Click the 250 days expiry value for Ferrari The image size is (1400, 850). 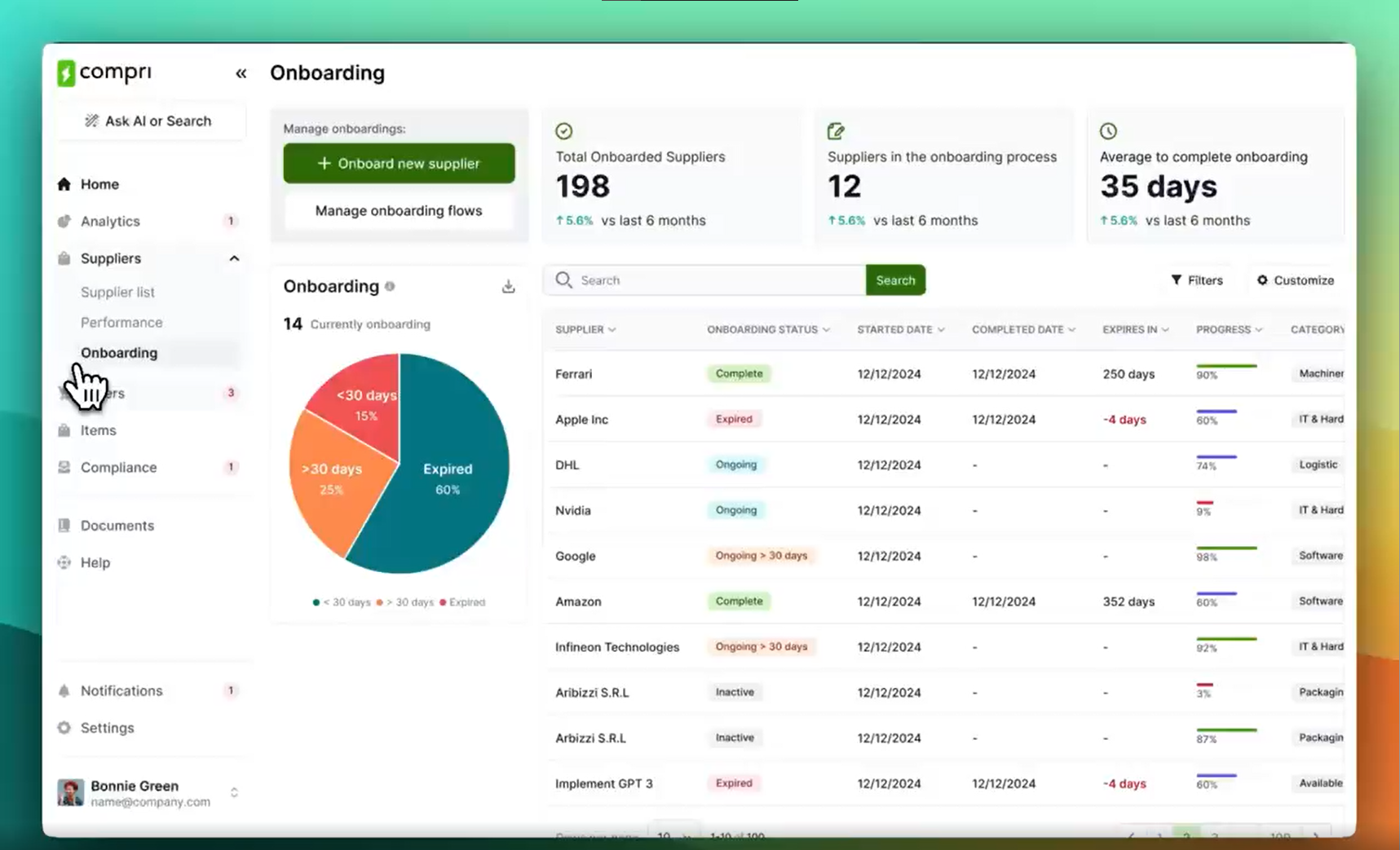[1128, 374]
